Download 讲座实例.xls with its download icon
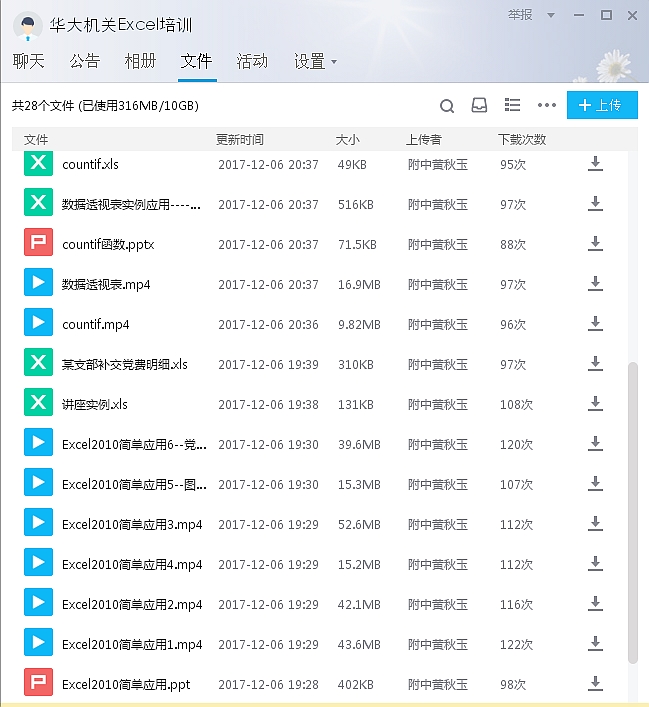The height and width of the screenshot is (707, 649). click(595, 404)
